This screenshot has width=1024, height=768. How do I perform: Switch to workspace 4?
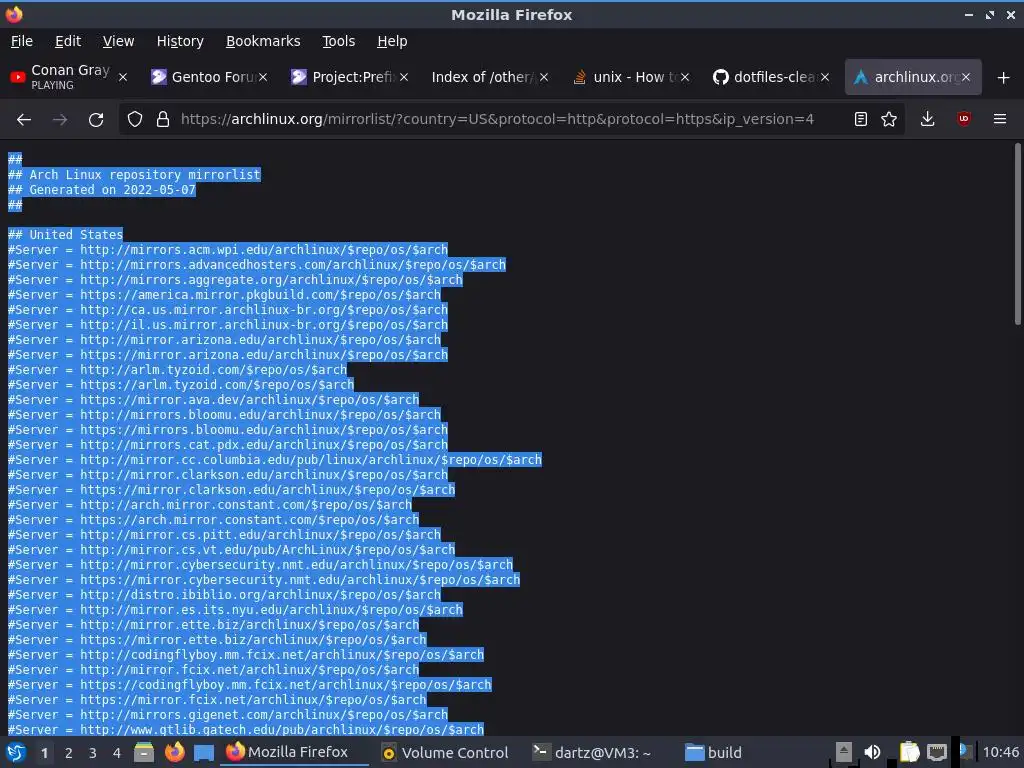pos(116,753)
